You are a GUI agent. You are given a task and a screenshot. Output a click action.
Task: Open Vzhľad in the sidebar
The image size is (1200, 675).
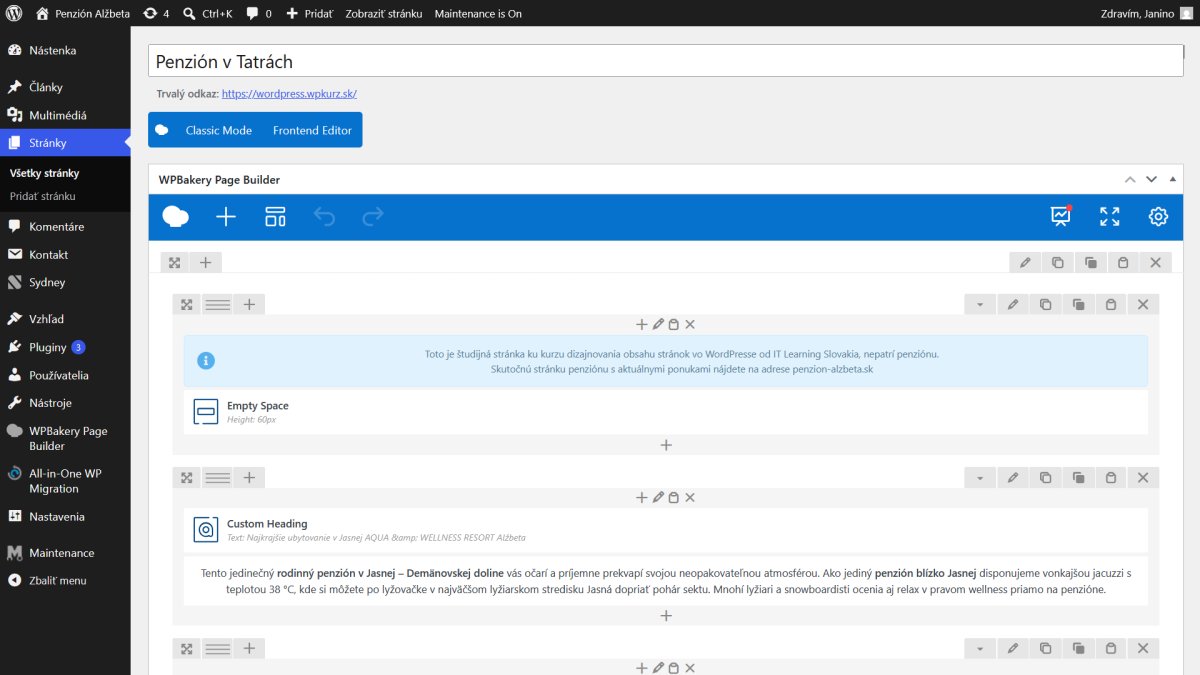65,319
